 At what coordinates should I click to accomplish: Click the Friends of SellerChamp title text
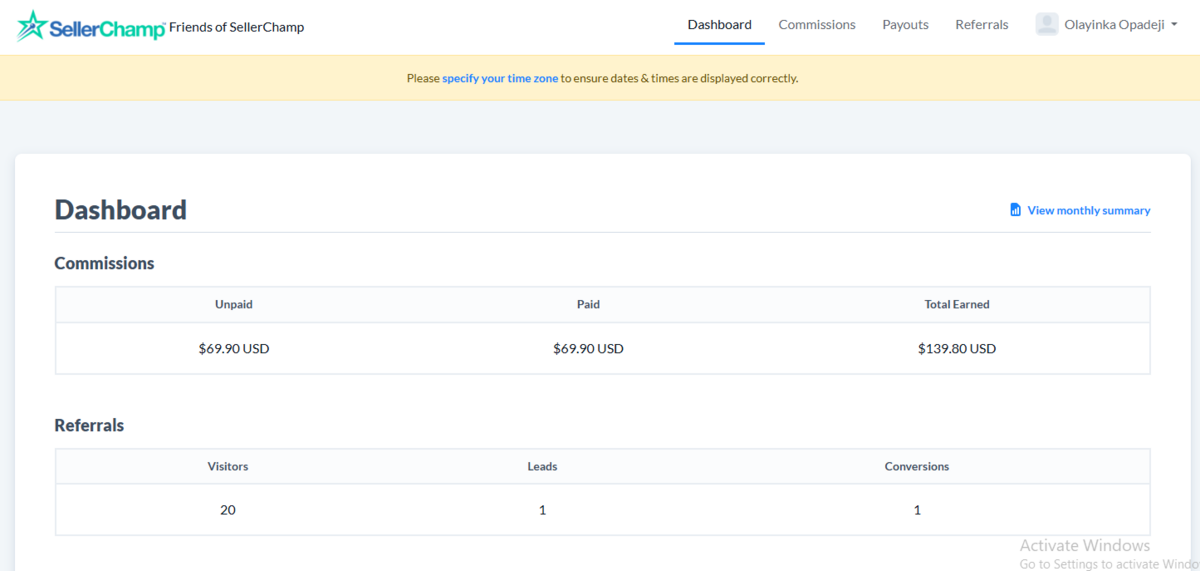[237, 27]
